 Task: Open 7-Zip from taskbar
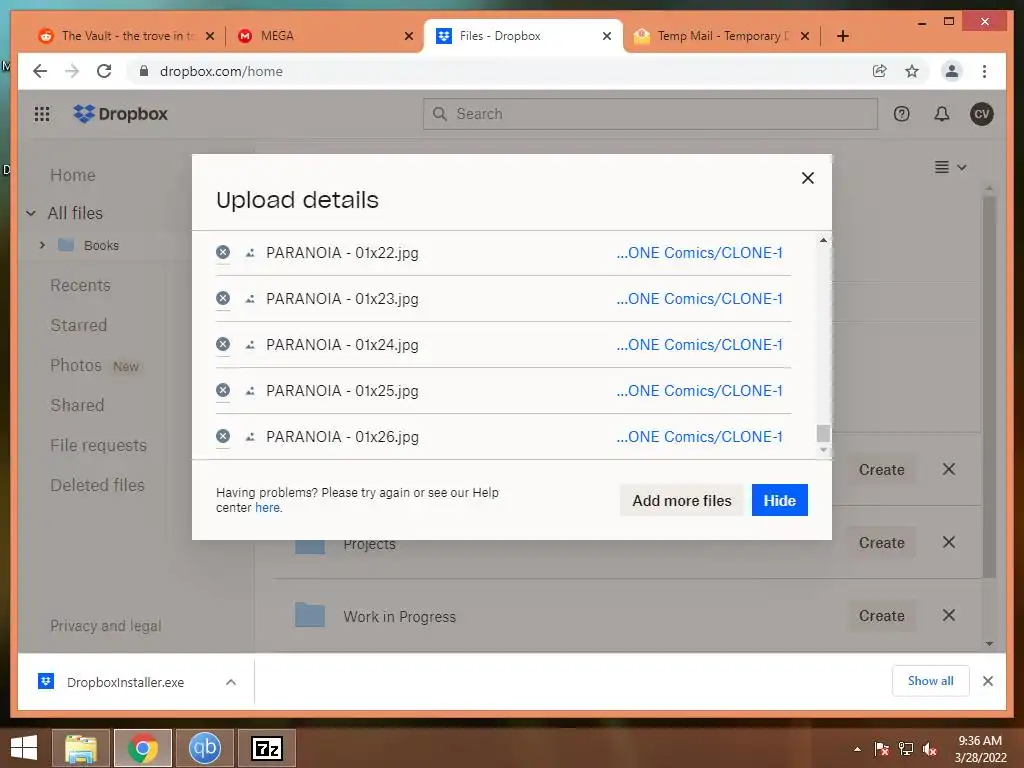click(266, 748)
